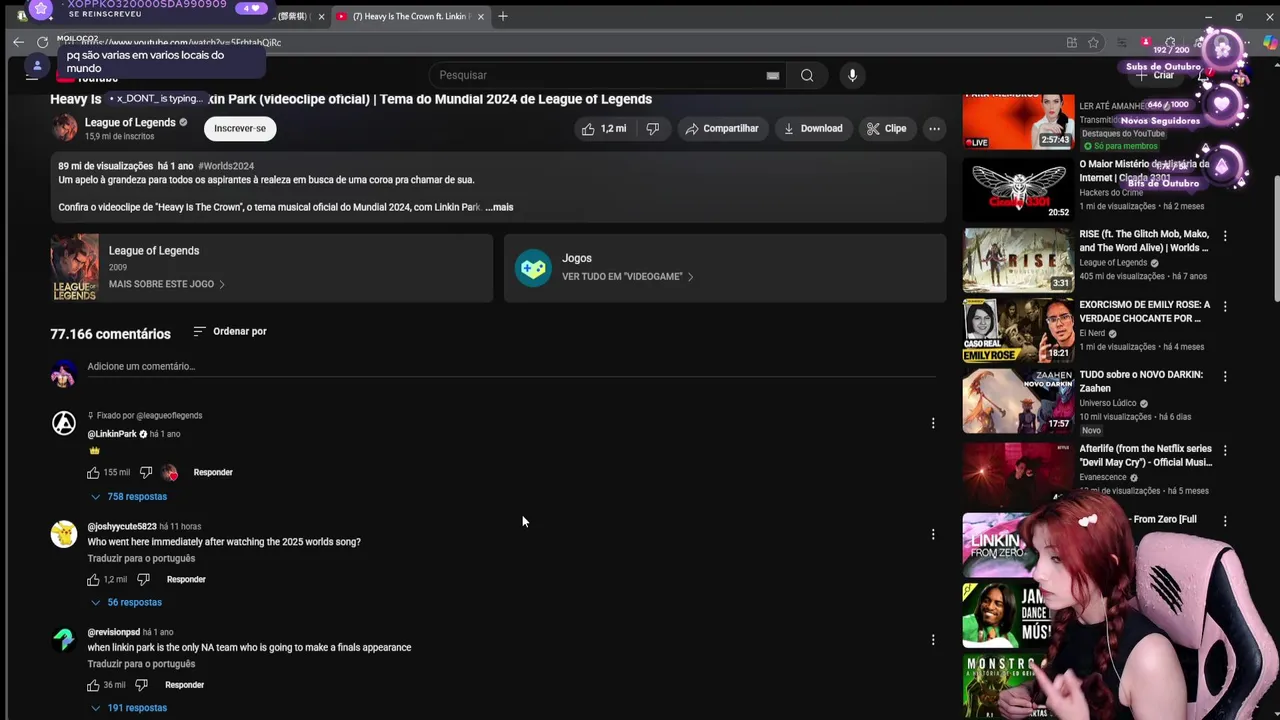Dislike the @joshyycute5823 comment
Image resolution: width=1280 pixels, height=720 pixels.
coord(143,579)
